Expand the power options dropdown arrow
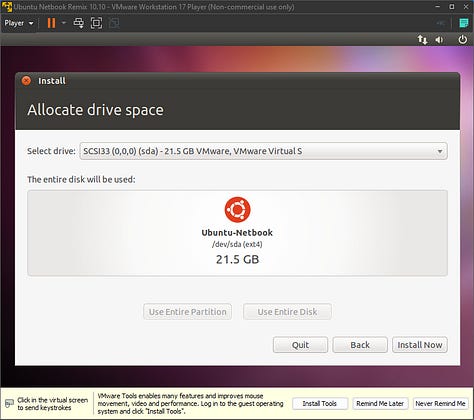Screen dimensions: 474x420 64,23
